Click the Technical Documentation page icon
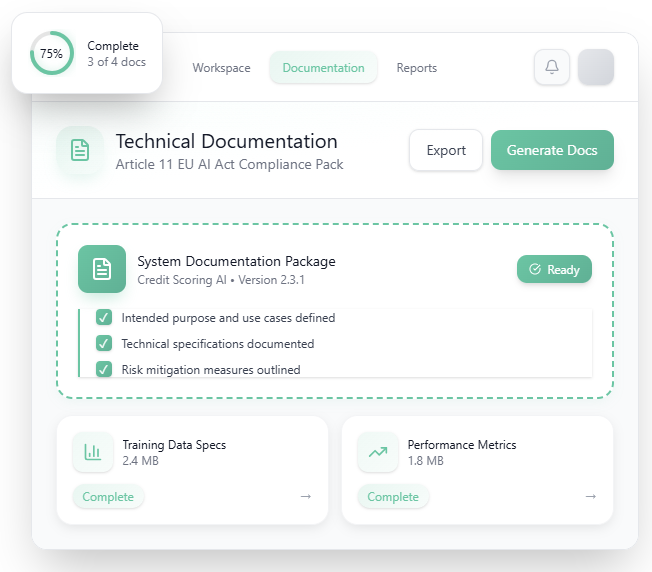 click(x=80, y=150)
